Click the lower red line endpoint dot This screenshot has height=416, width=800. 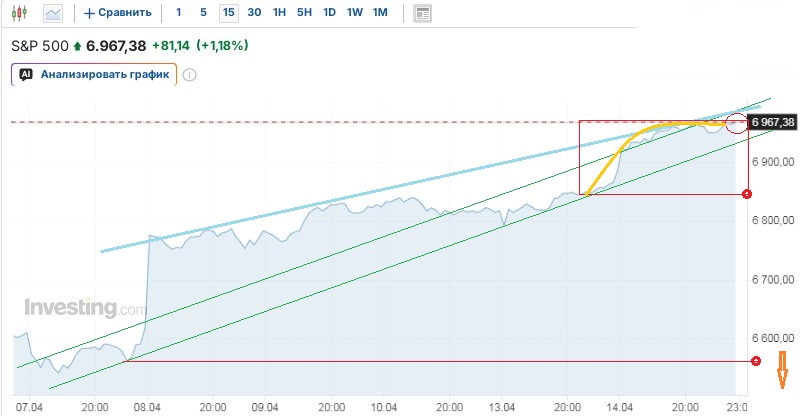[x=755, y=360]
